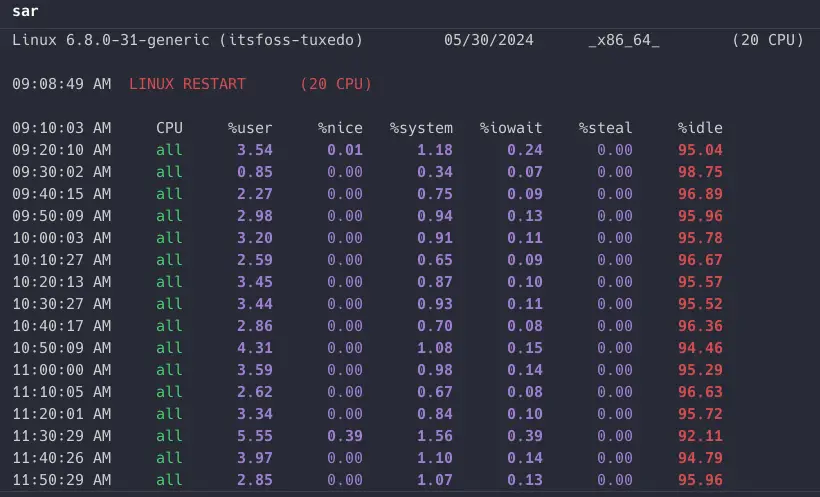Click the 92.11 idle value
This screenshot has width=820, height=497.
coord(700,436)
